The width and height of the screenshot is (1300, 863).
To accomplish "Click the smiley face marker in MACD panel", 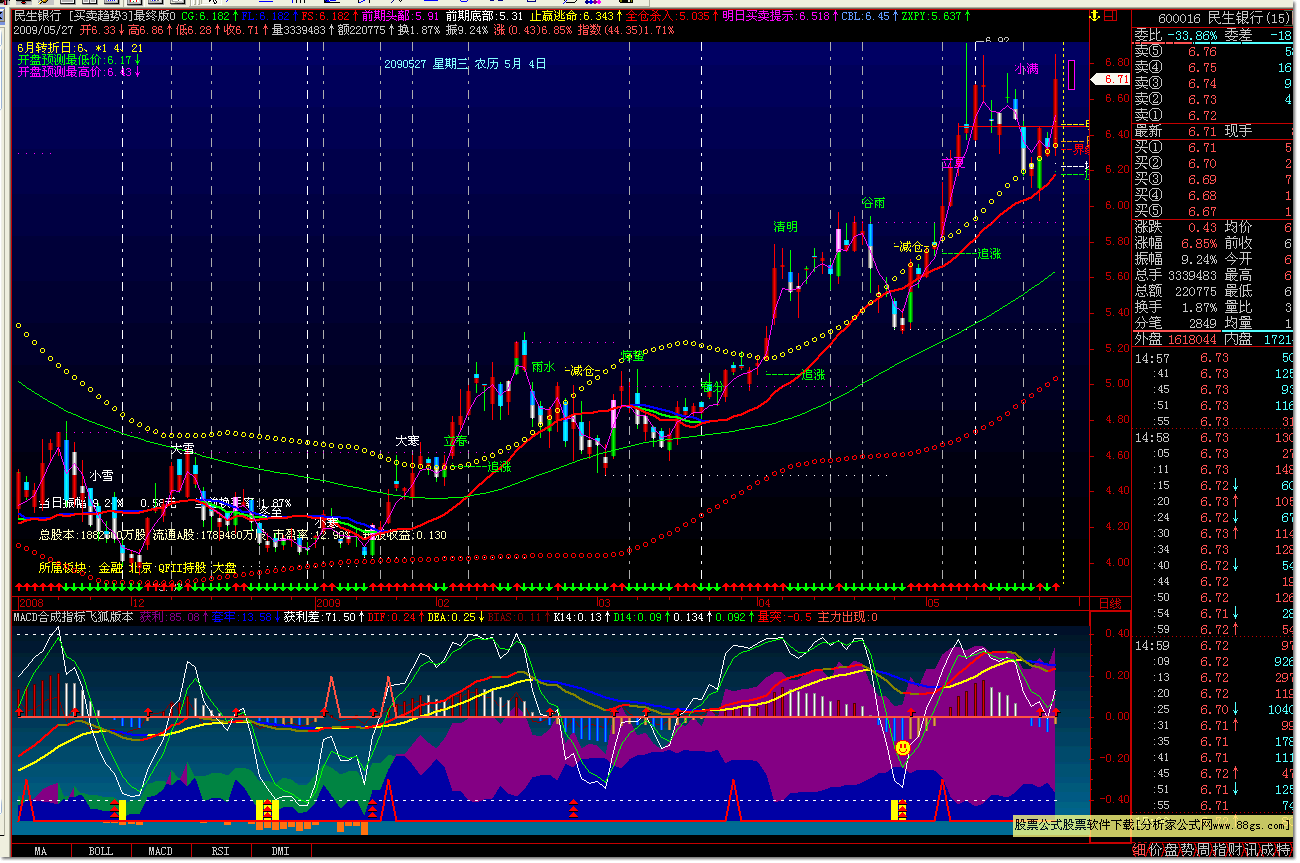I will click(x=903, y=747).
